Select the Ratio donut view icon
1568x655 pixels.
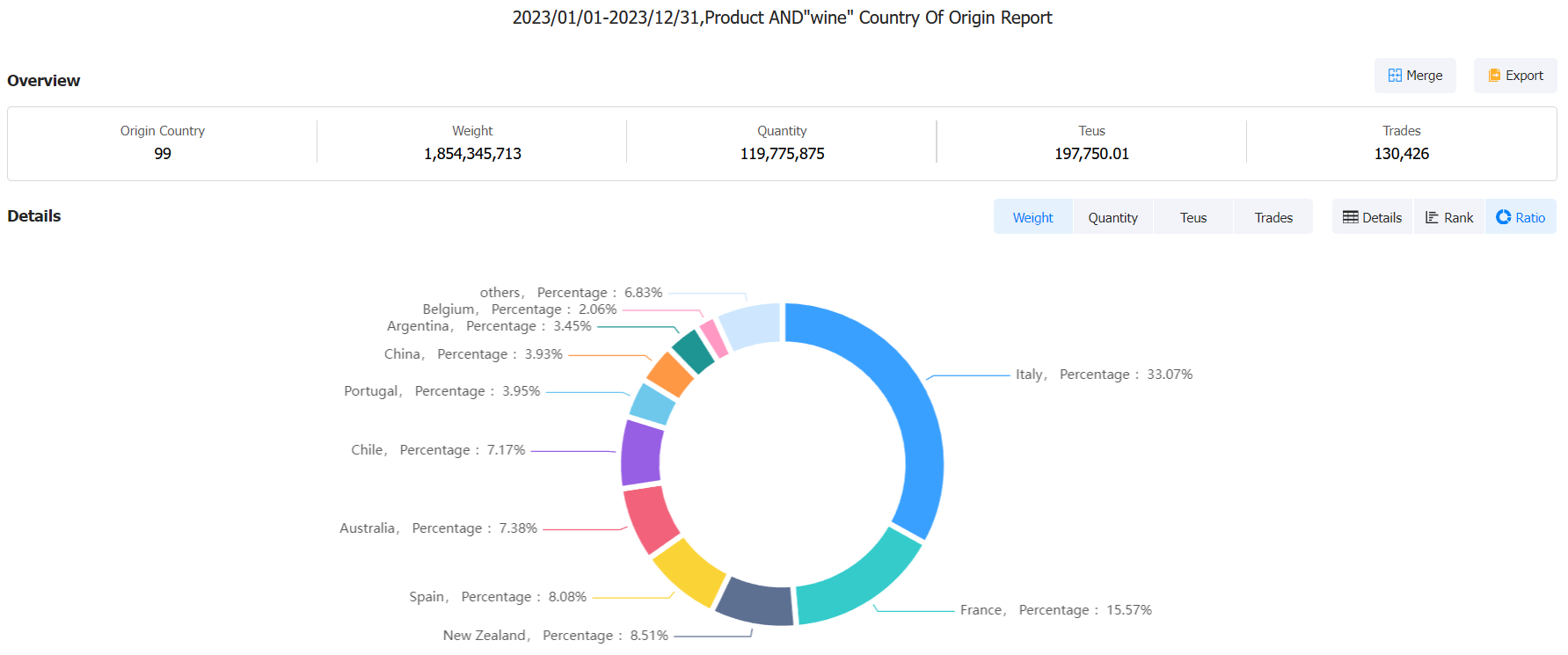[1503, 217]
